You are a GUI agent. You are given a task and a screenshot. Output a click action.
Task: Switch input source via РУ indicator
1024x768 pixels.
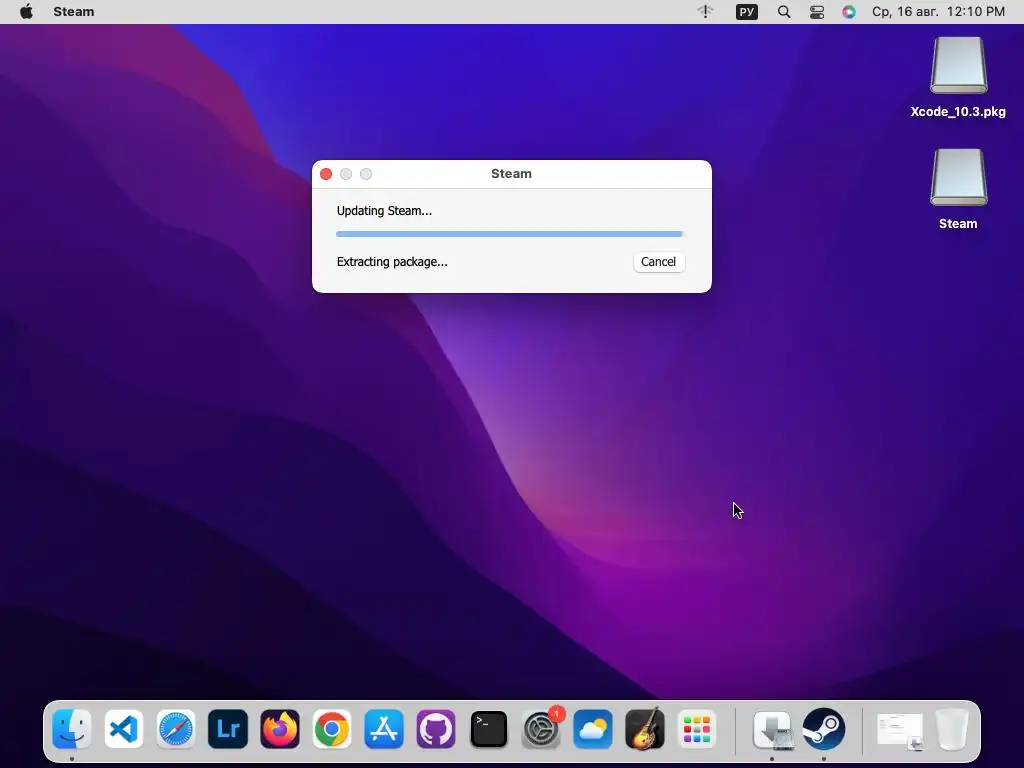[746, 12]
